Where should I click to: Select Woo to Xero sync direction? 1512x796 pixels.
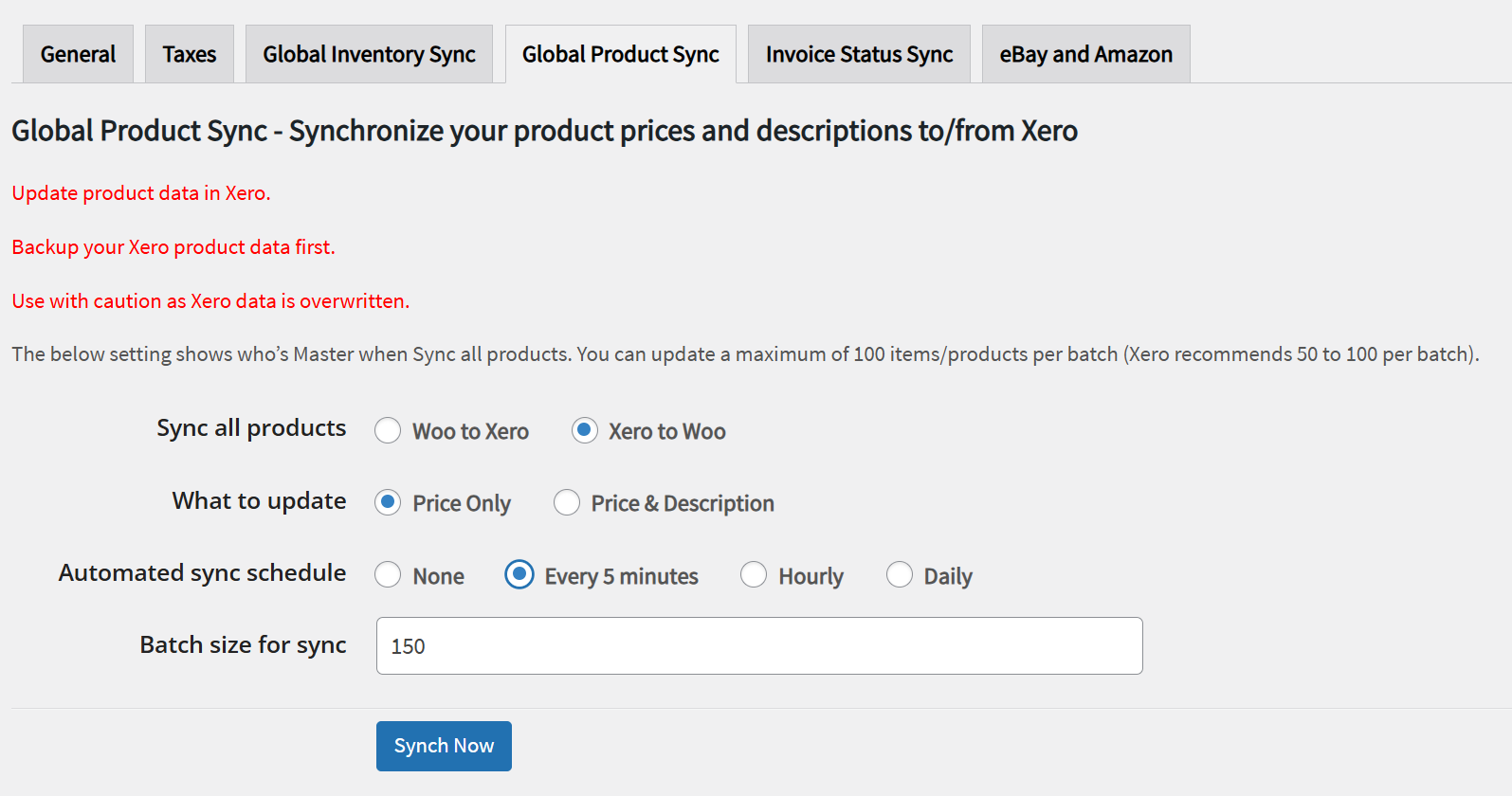point(388,431)
